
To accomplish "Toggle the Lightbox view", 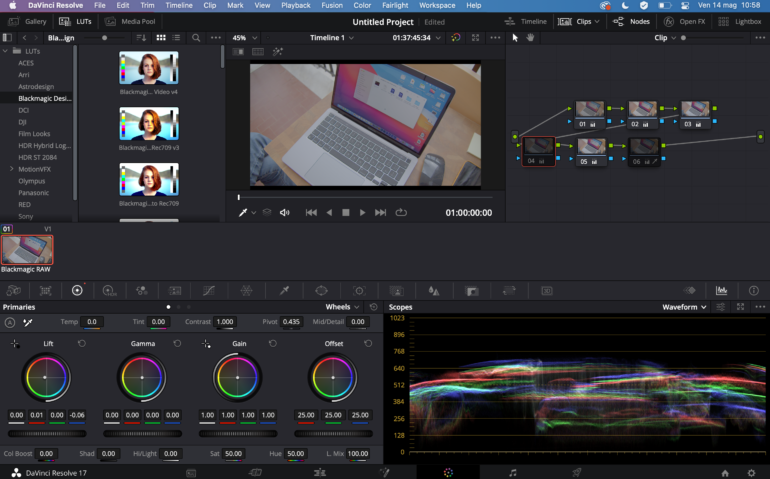I will [x=740, y=22].
